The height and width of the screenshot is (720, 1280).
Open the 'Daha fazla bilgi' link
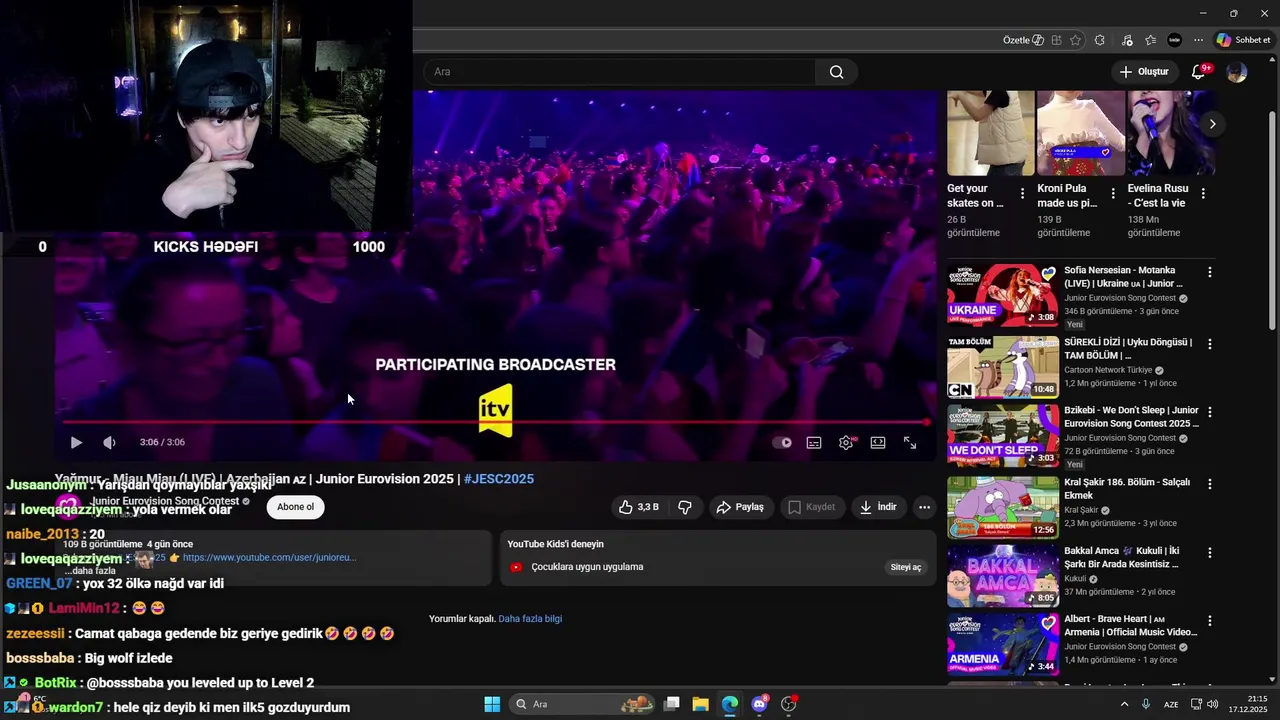[x=530, y=619]
